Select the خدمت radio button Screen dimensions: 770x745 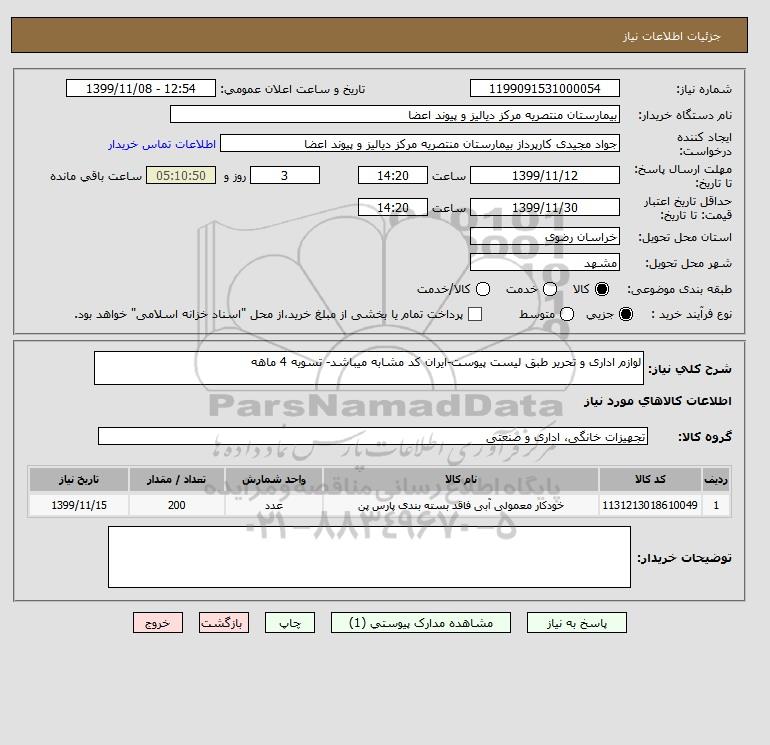tap(550, 289)
